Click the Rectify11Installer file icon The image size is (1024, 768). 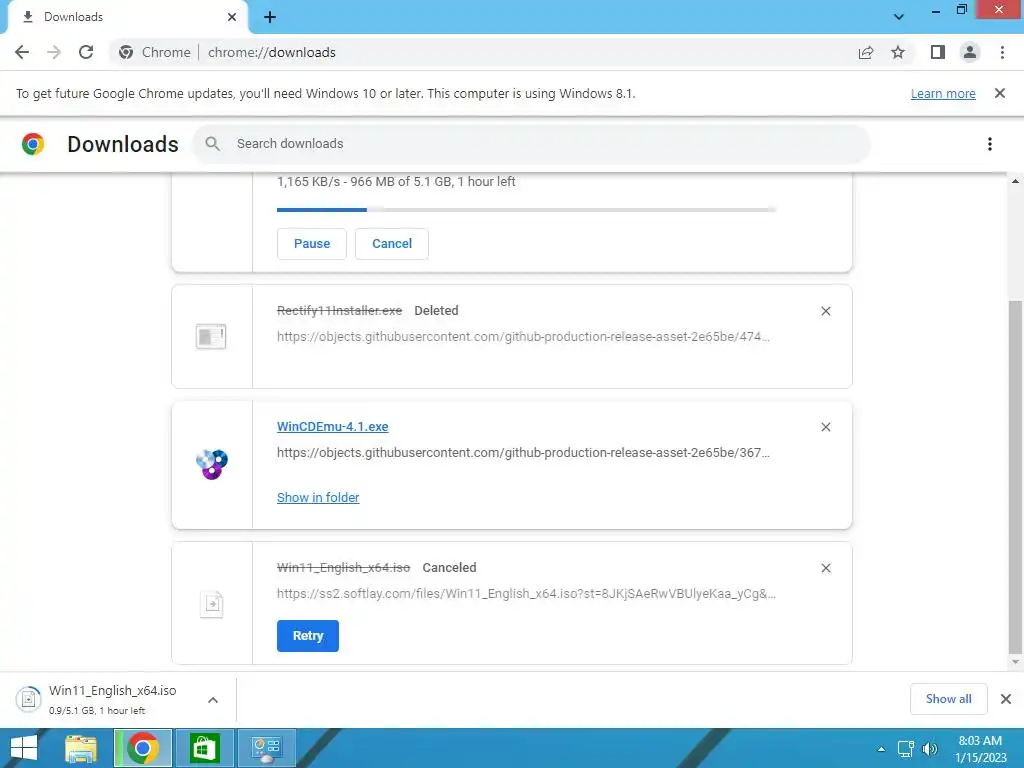coord(211,336)
